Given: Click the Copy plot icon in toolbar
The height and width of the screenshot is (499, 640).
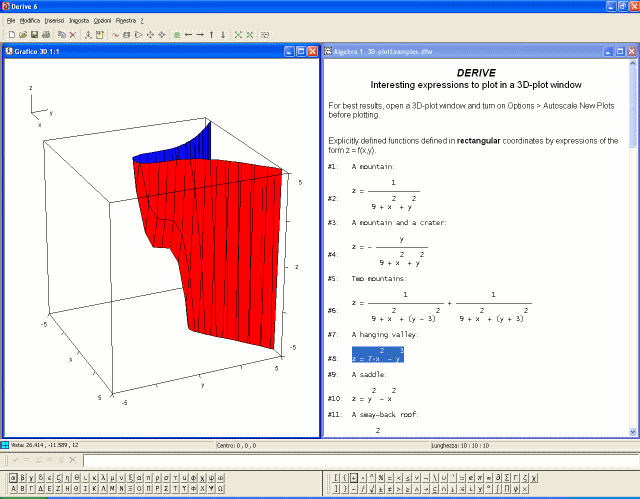Looking at the screenshot, I should (x=61, y=35).
